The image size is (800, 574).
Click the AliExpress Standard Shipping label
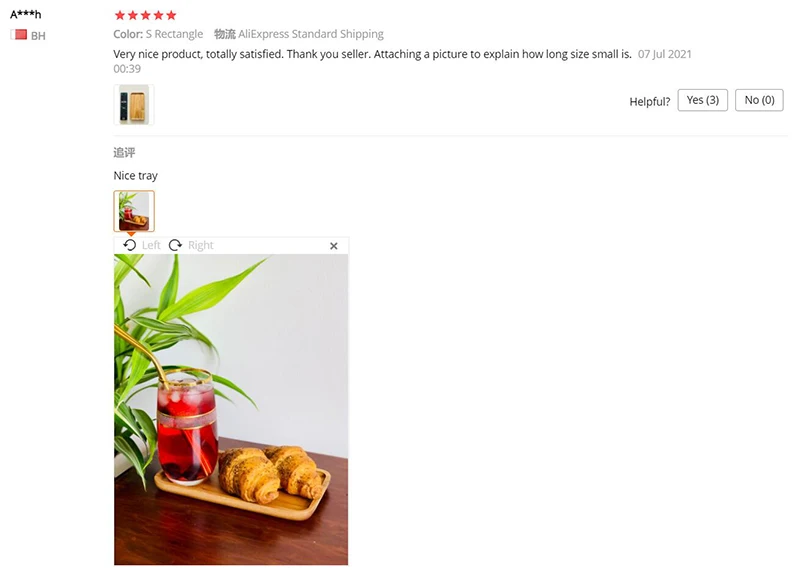click(311, 34)
